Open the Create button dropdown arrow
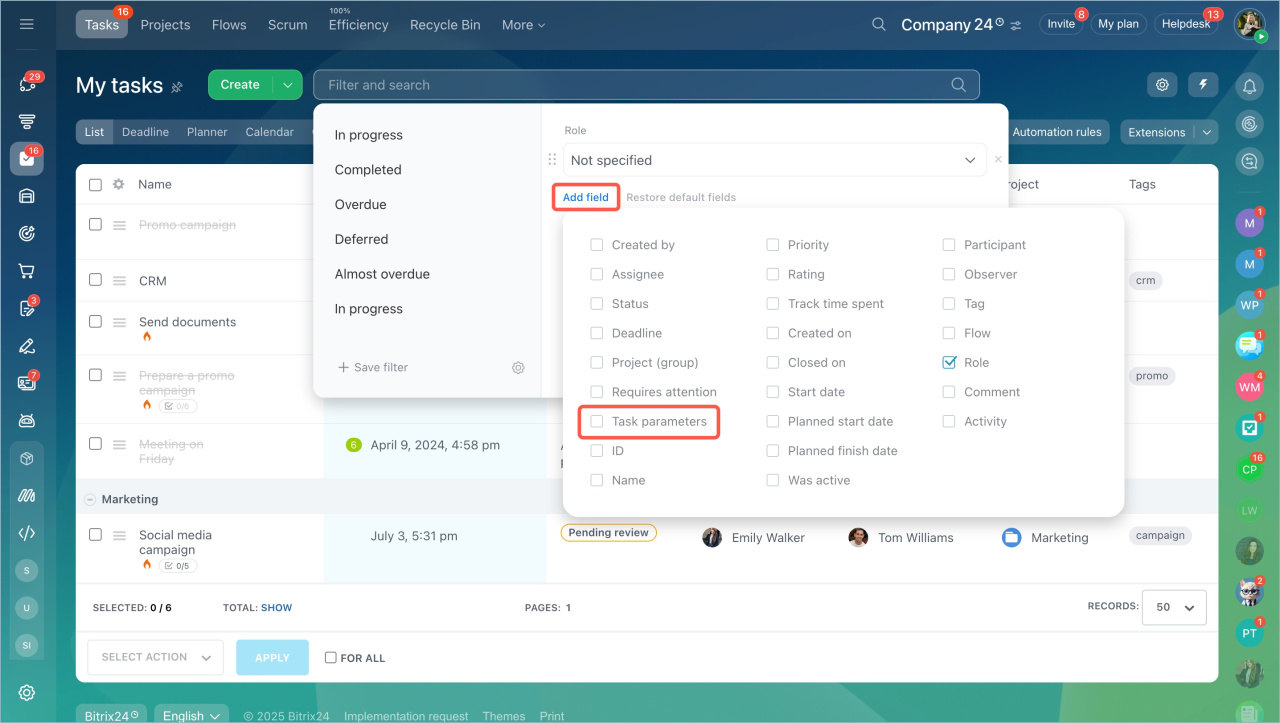Image resolution: width=1280 pixels, height=723 pixels. click(288, 85)
